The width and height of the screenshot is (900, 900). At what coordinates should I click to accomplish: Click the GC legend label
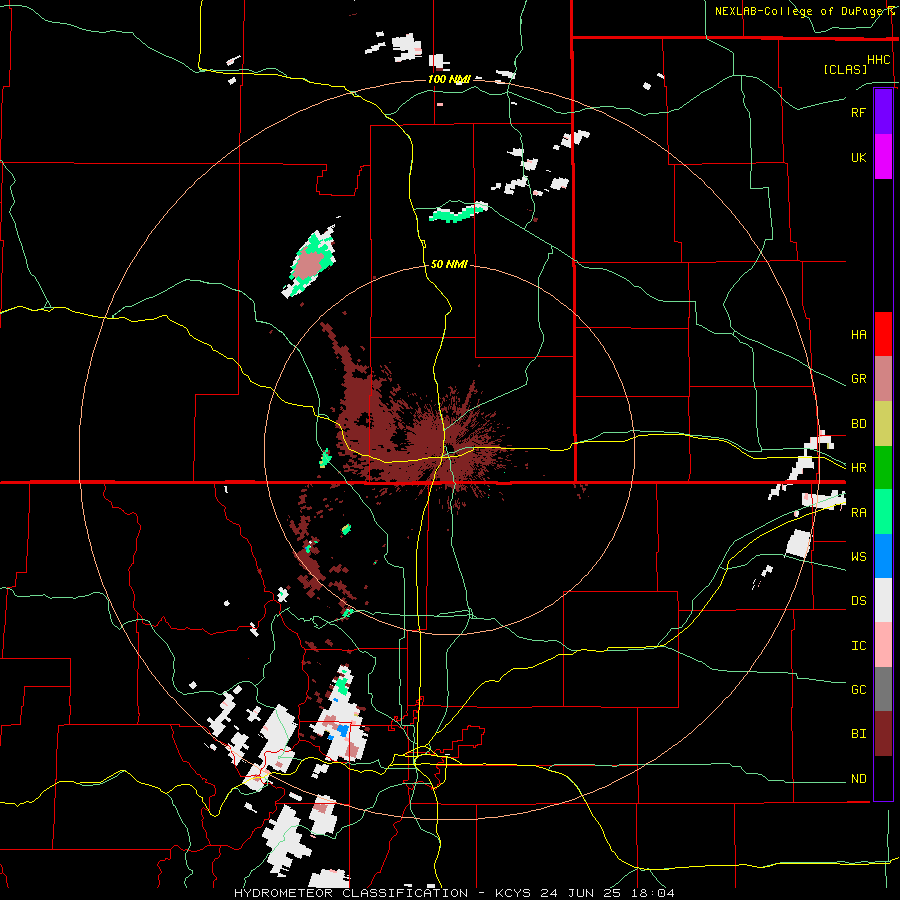[x=858, y=690]
